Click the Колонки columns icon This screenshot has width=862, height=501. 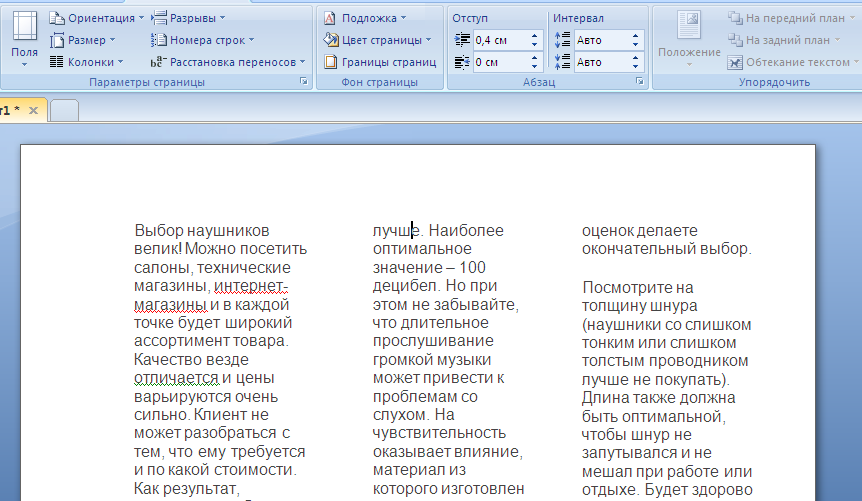57,62
